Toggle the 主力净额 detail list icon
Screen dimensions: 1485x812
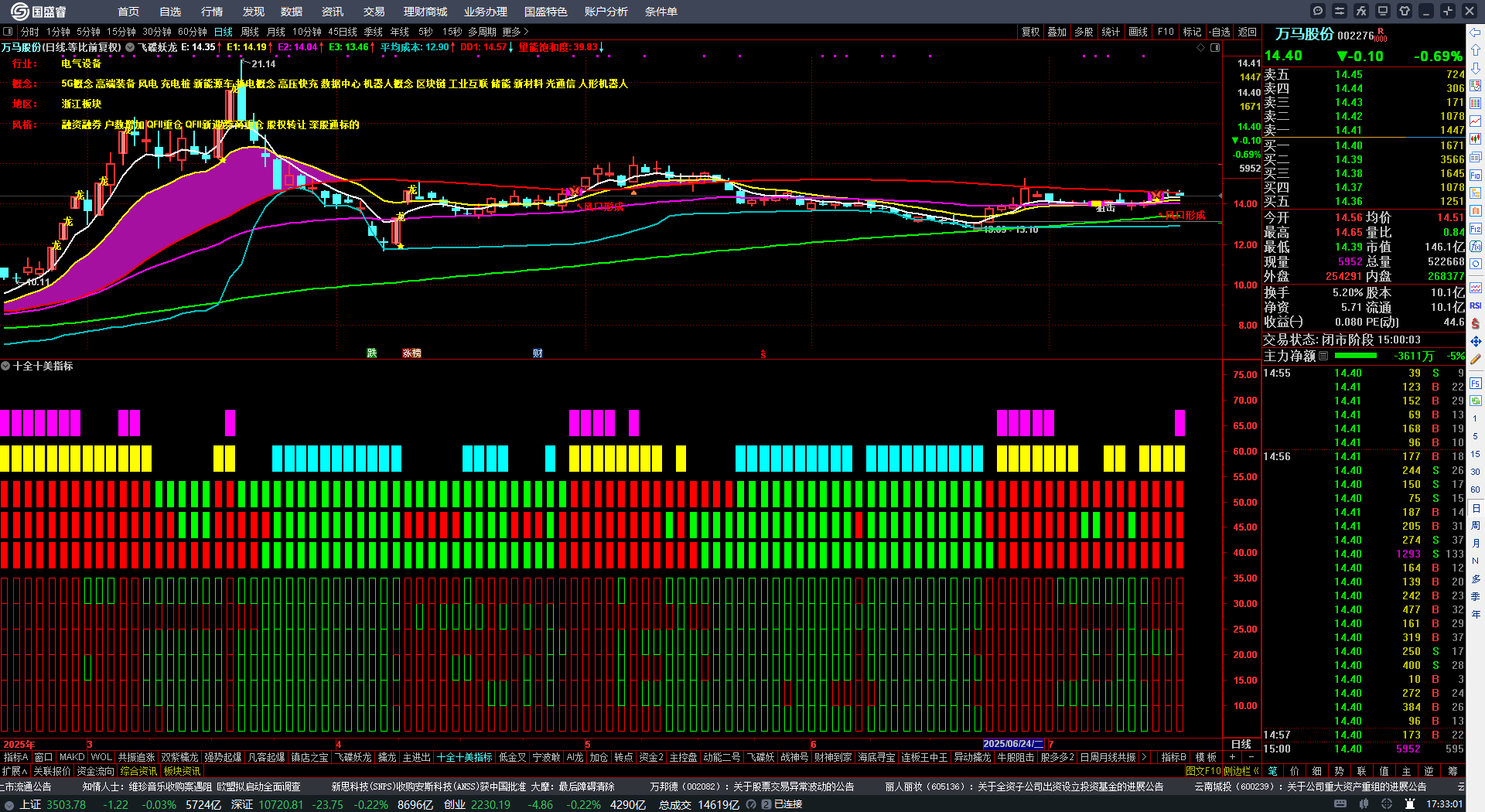(1323, 356)
